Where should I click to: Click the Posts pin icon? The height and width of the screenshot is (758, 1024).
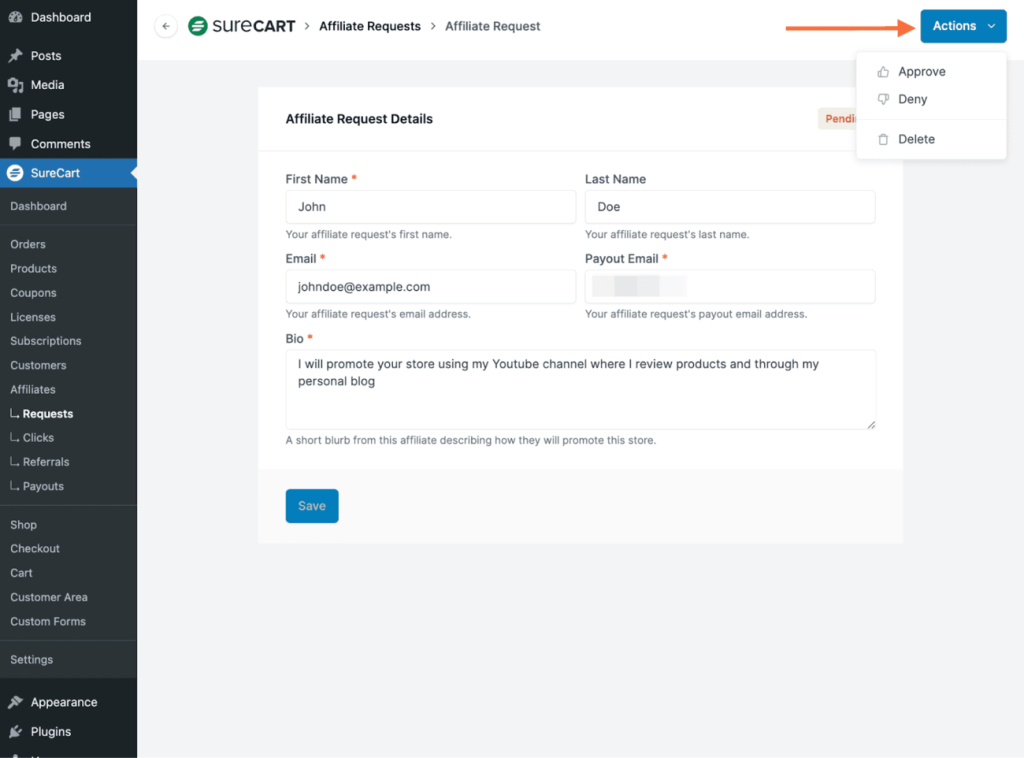point(15,56)
